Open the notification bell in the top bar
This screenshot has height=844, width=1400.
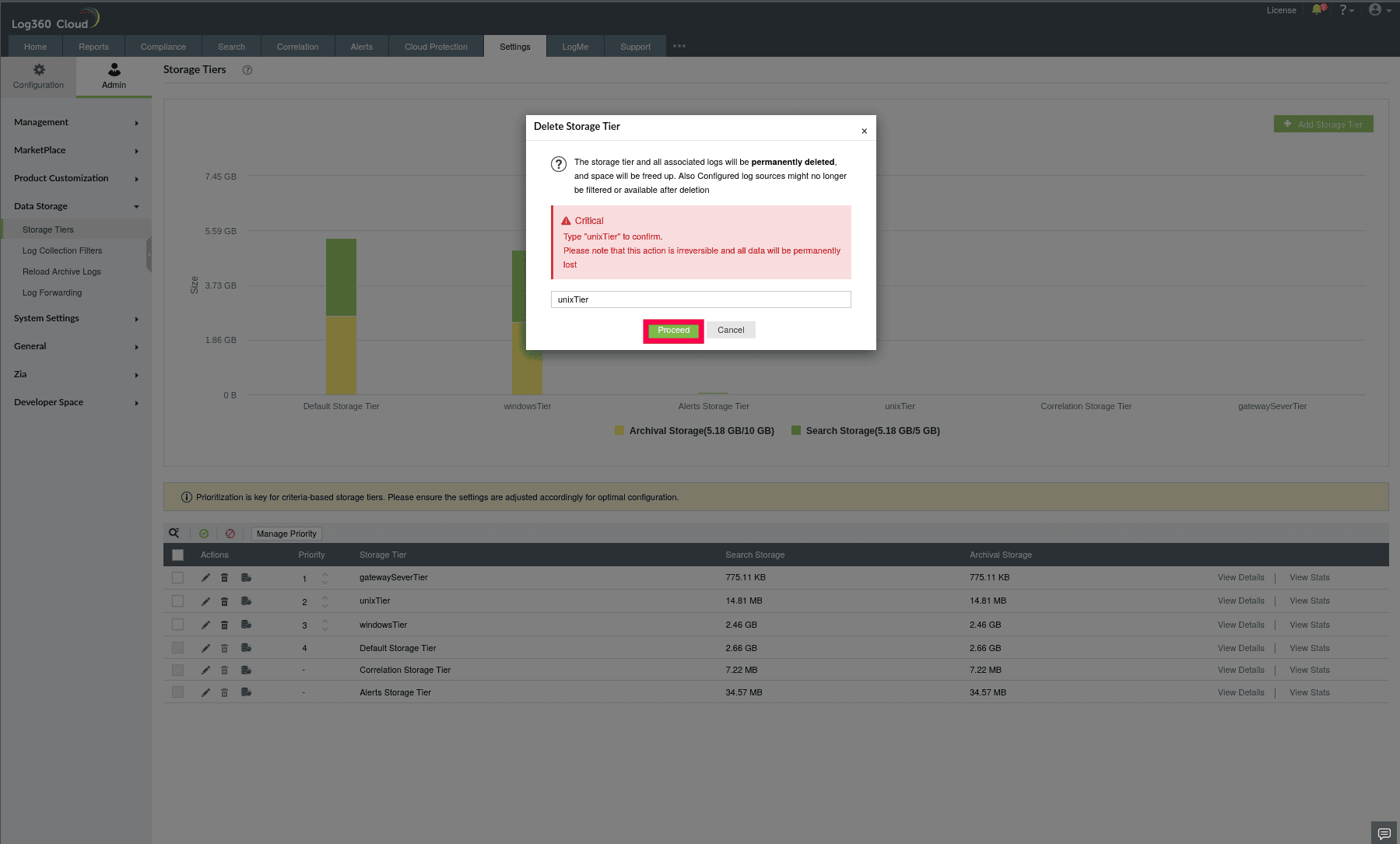click(x=1318, y=10)
